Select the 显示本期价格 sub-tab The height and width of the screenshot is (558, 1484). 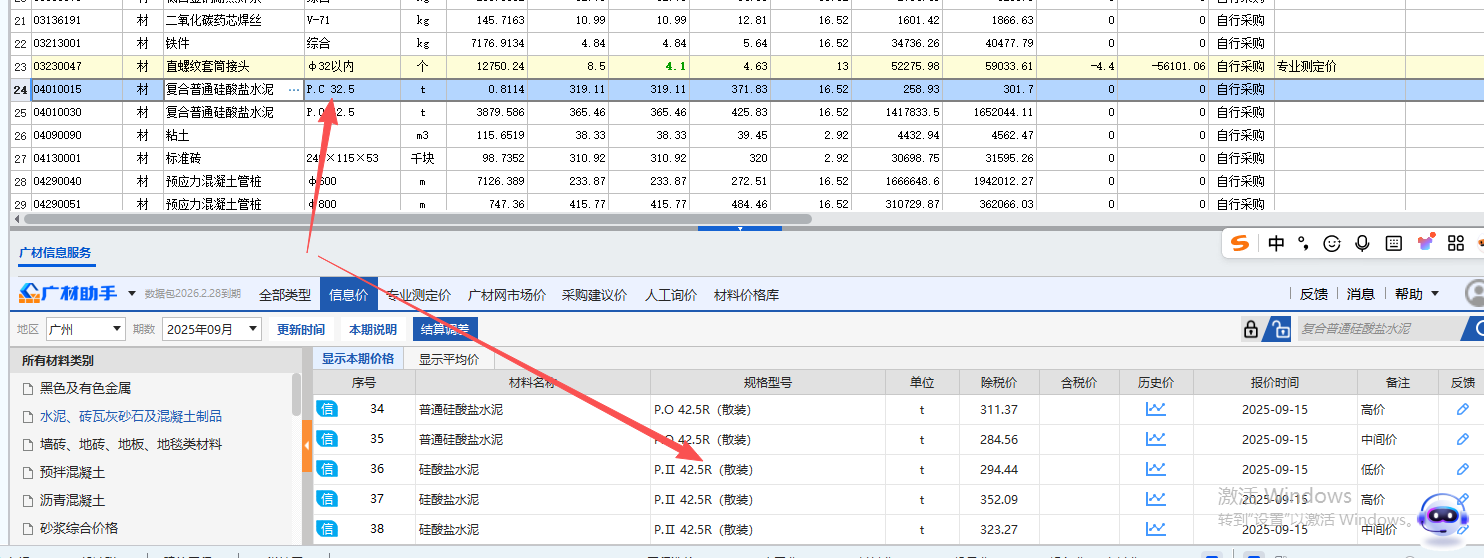click(x=358, y=359)
